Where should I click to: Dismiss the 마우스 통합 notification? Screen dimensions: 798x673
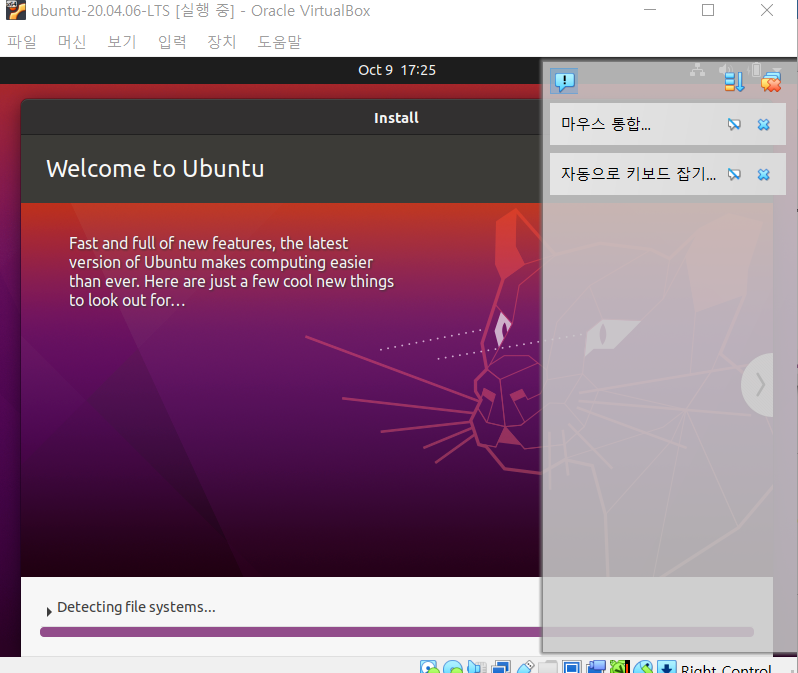pyautogui.click(x=763, y=124)
